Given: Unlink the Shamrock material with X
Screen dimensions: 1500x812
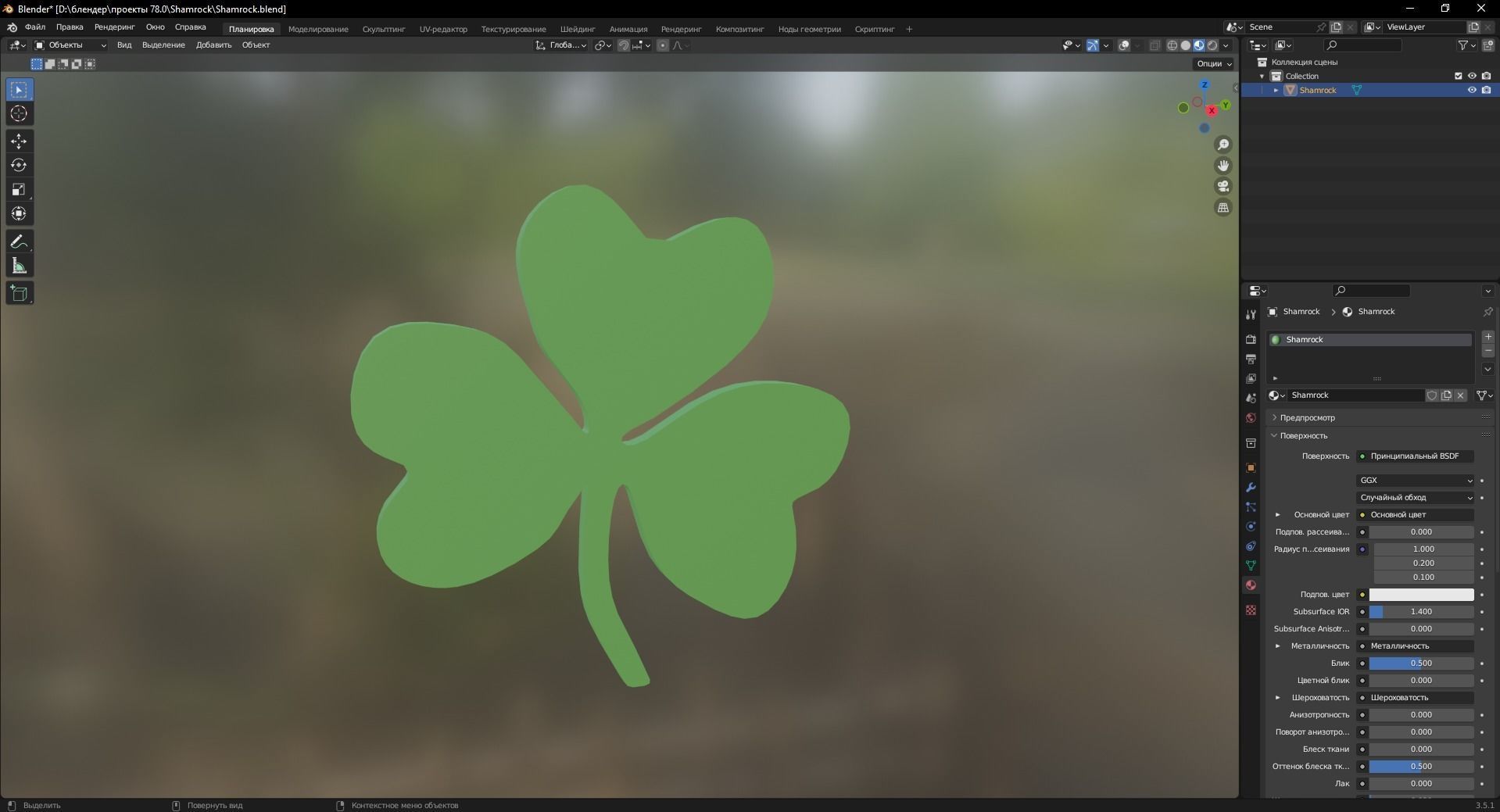Looking at the screenshot, I should coord(1460,395).
